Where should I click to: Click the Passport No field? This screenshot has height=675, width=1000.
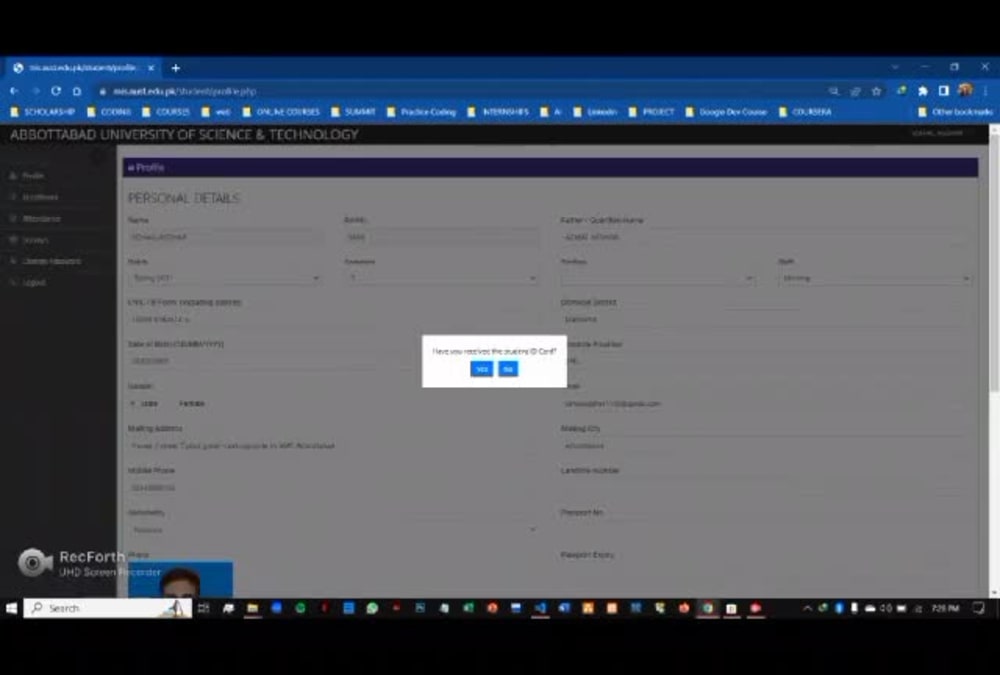766,529
